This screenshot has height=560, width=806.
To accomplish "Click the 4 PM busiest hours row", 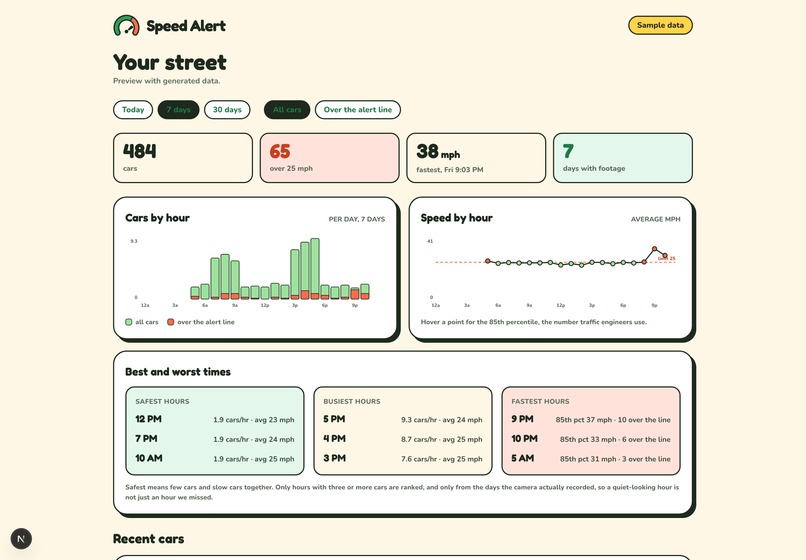I will (x=403, y=439).
